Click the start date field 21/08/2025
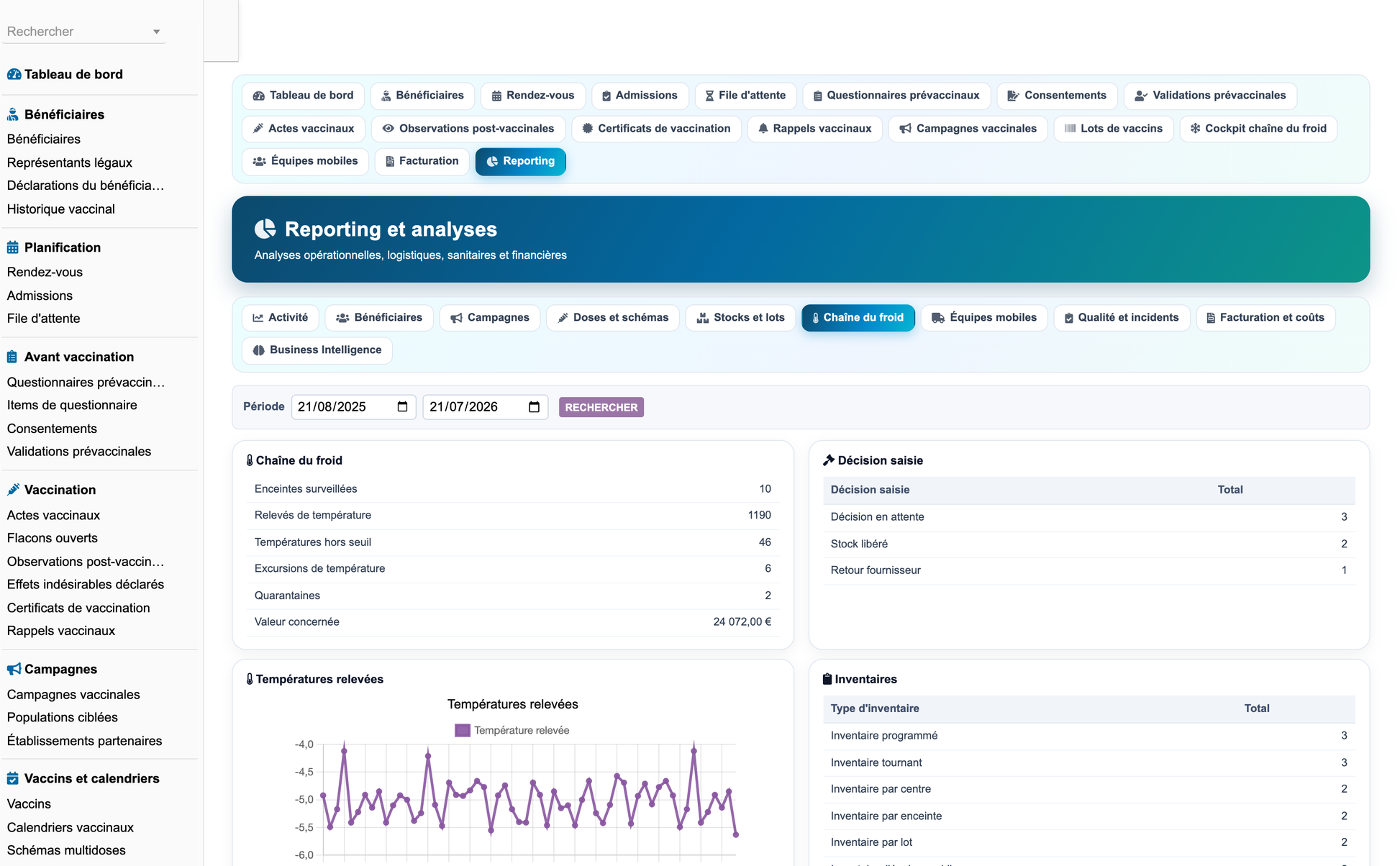 (353, 407)
